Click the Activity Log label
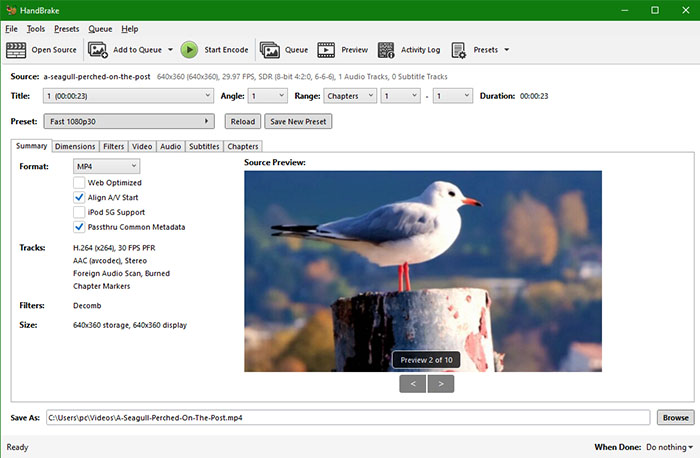 click(421, 50)
